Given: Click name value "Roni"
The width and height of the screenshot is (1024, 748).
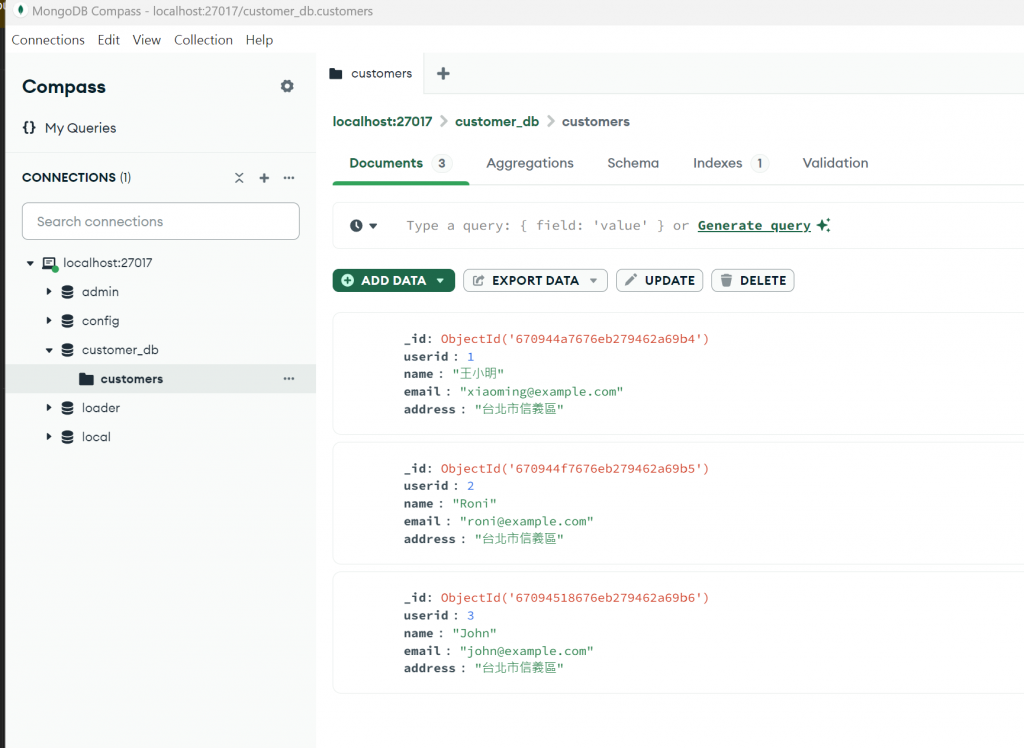Looking at the screenshot, I should (x=474, y=504).
